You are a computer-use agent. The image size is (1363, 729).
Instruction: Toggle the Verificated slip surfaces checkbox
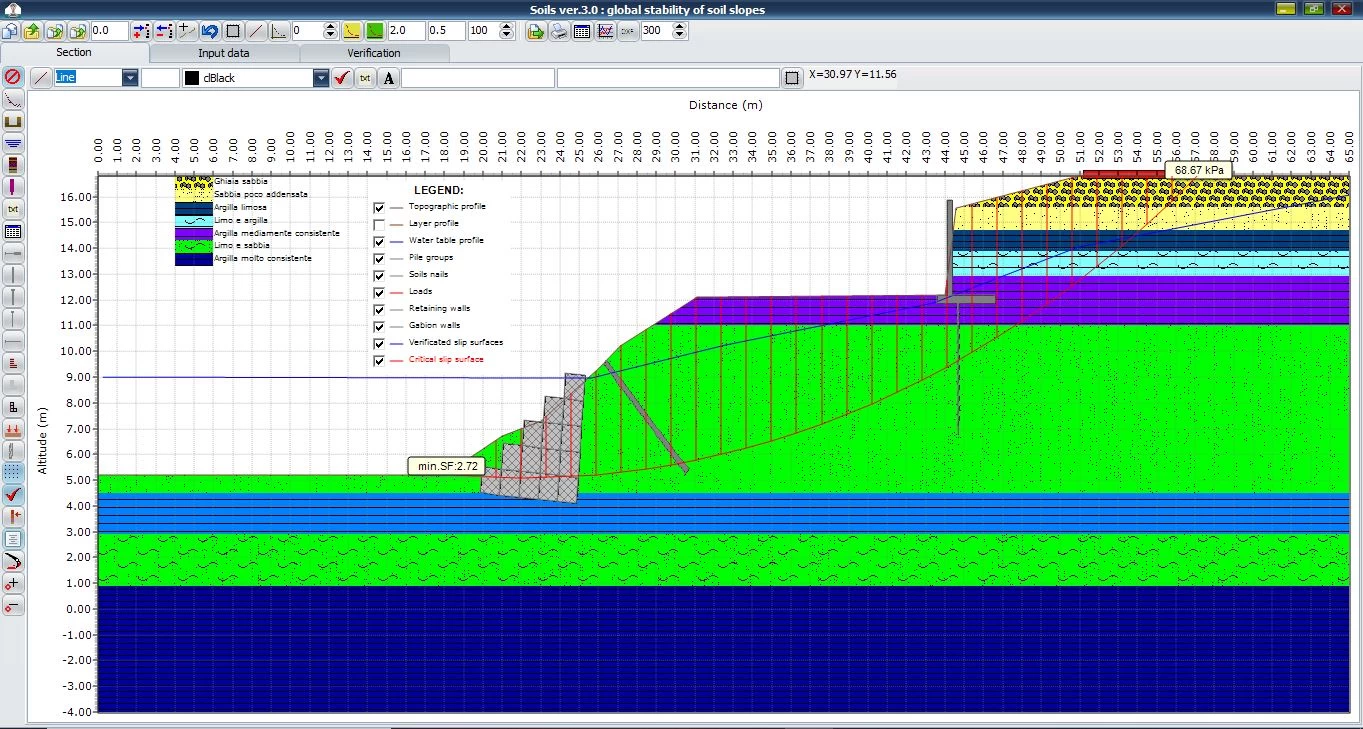click(379, 343)
